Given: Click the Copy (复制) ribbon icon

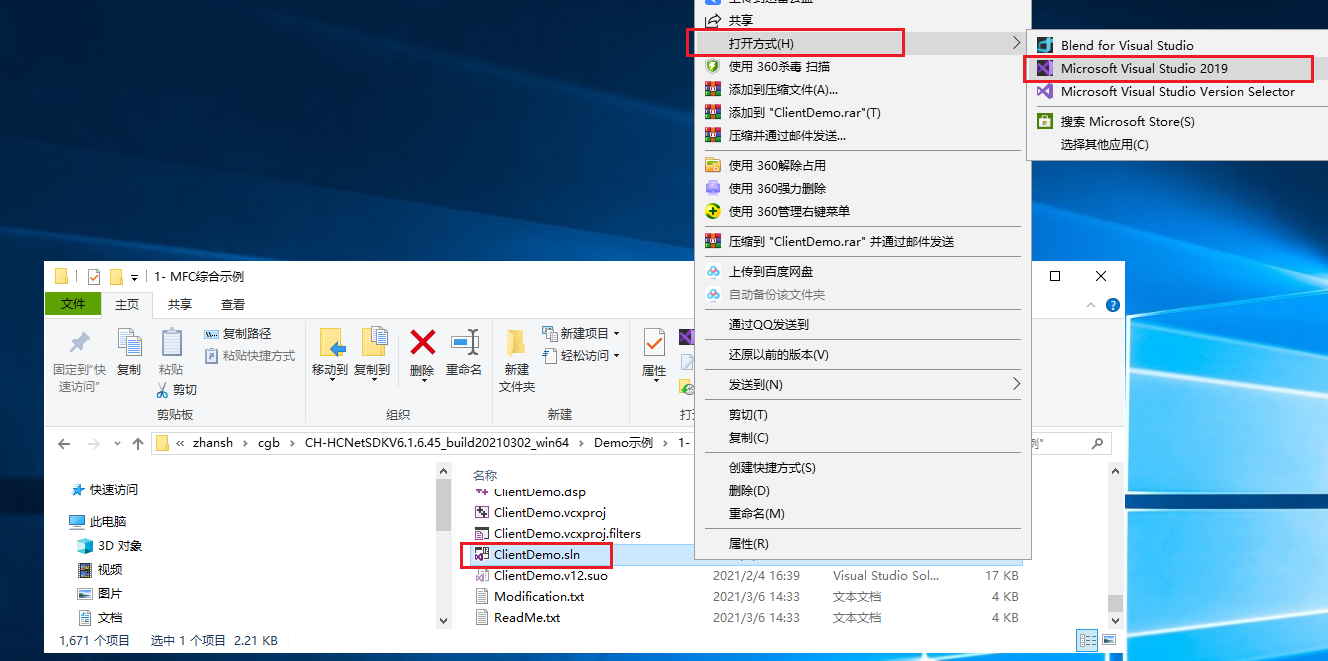Looking at the screenshot, I should point(129,344).
